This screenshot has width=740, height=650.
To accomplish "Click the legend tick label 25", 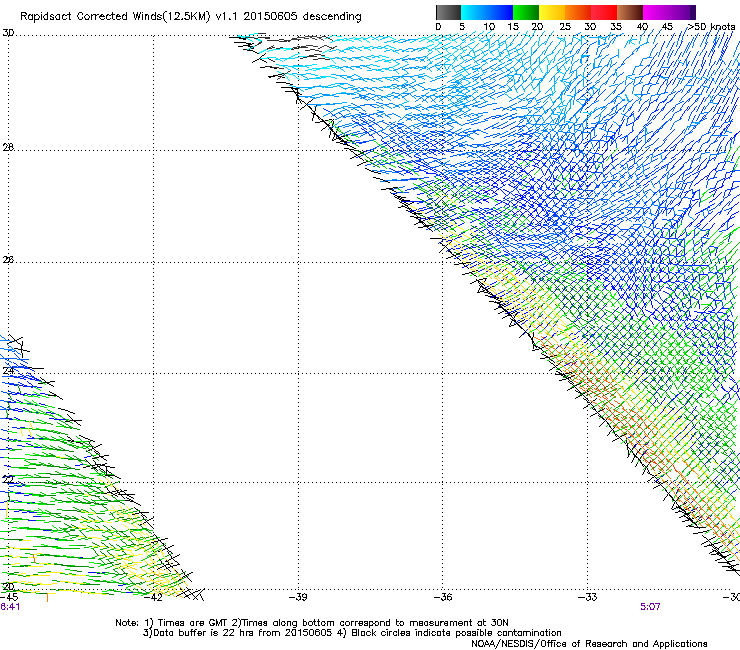I will click(x=565, y=27).
